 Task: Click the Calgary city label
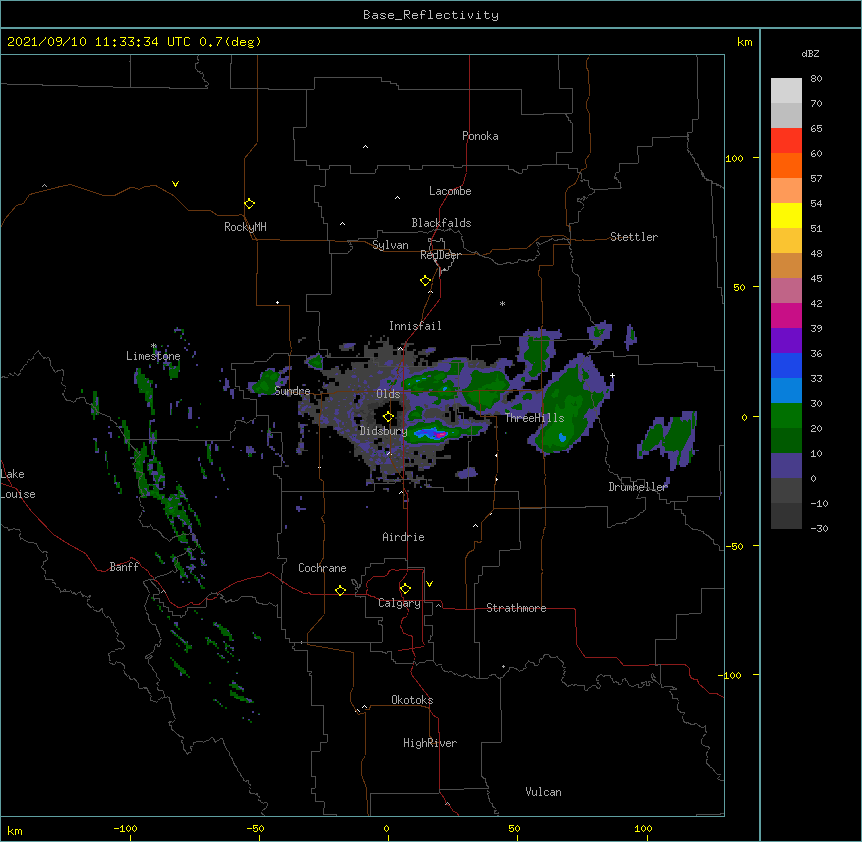coord(399,603)
